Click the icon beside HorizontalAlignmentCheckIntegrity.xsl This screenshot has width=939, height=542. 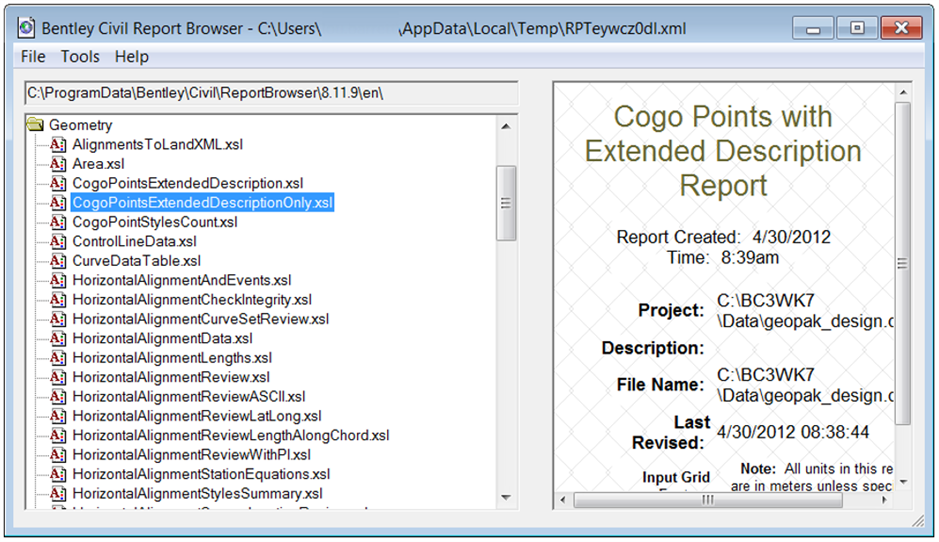pyautogui.click(x=58, y=299)
